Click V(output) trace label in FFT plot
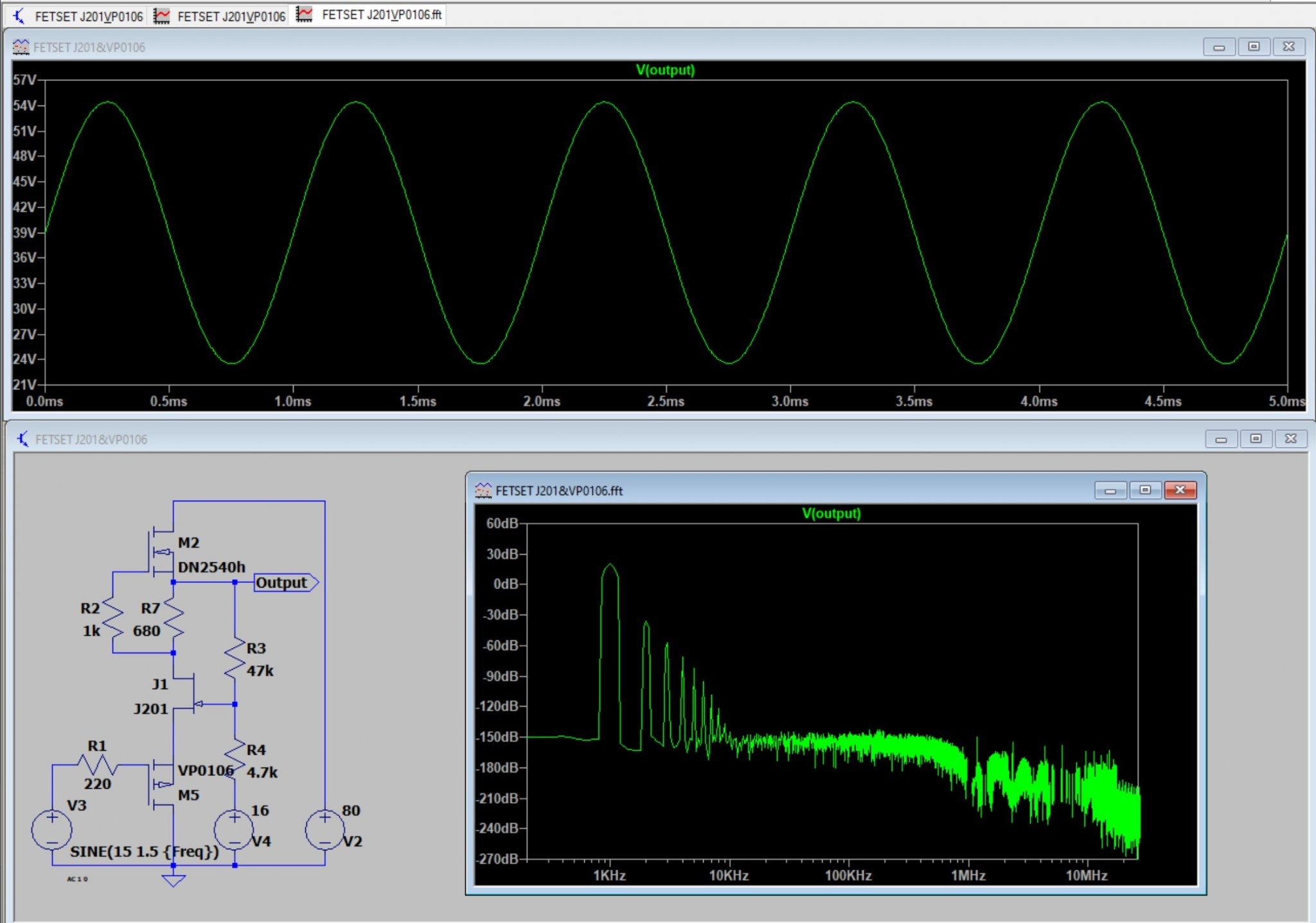 point(831,514)
